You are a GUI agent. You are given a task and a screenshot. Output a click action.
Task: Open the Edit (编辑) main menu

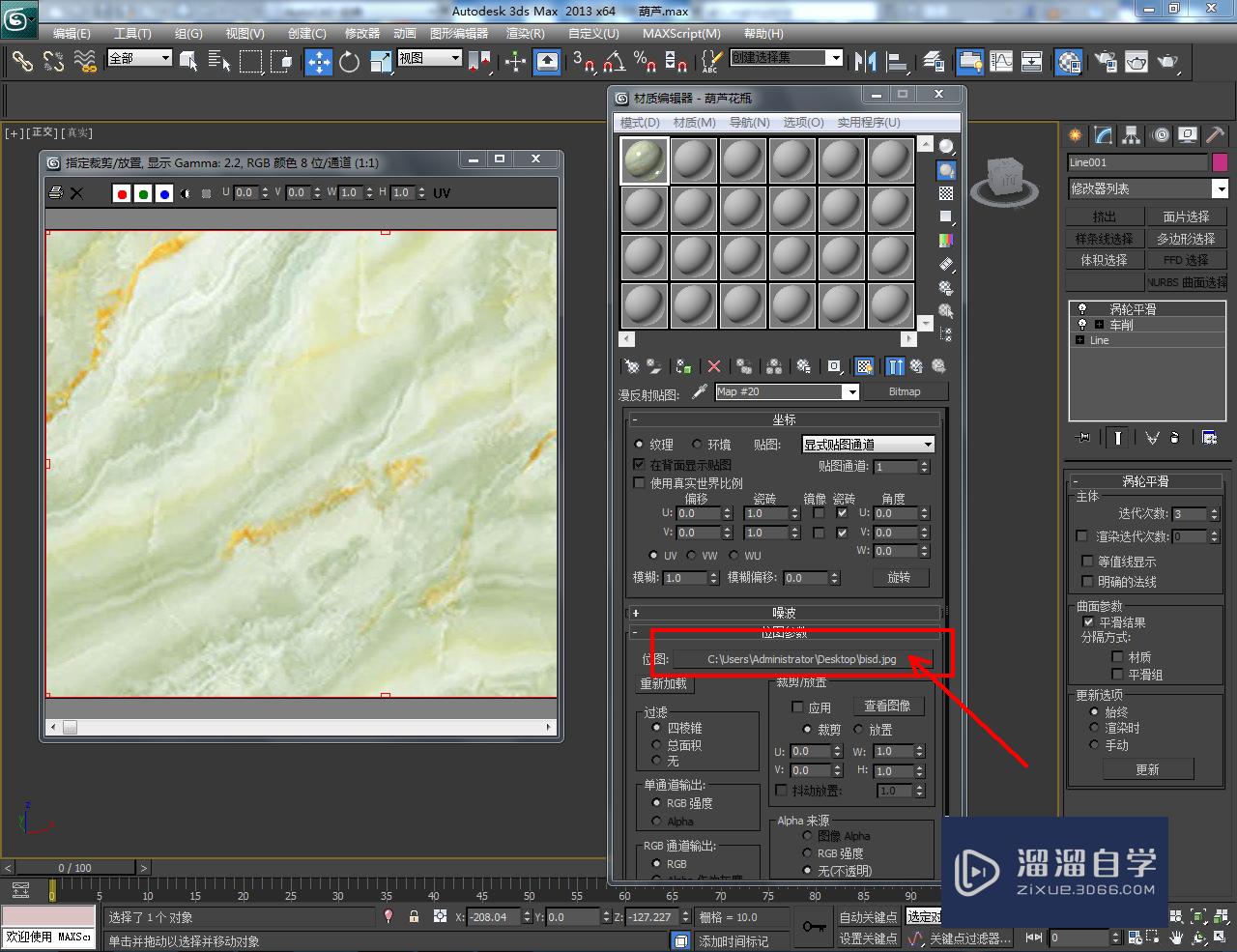72,33
